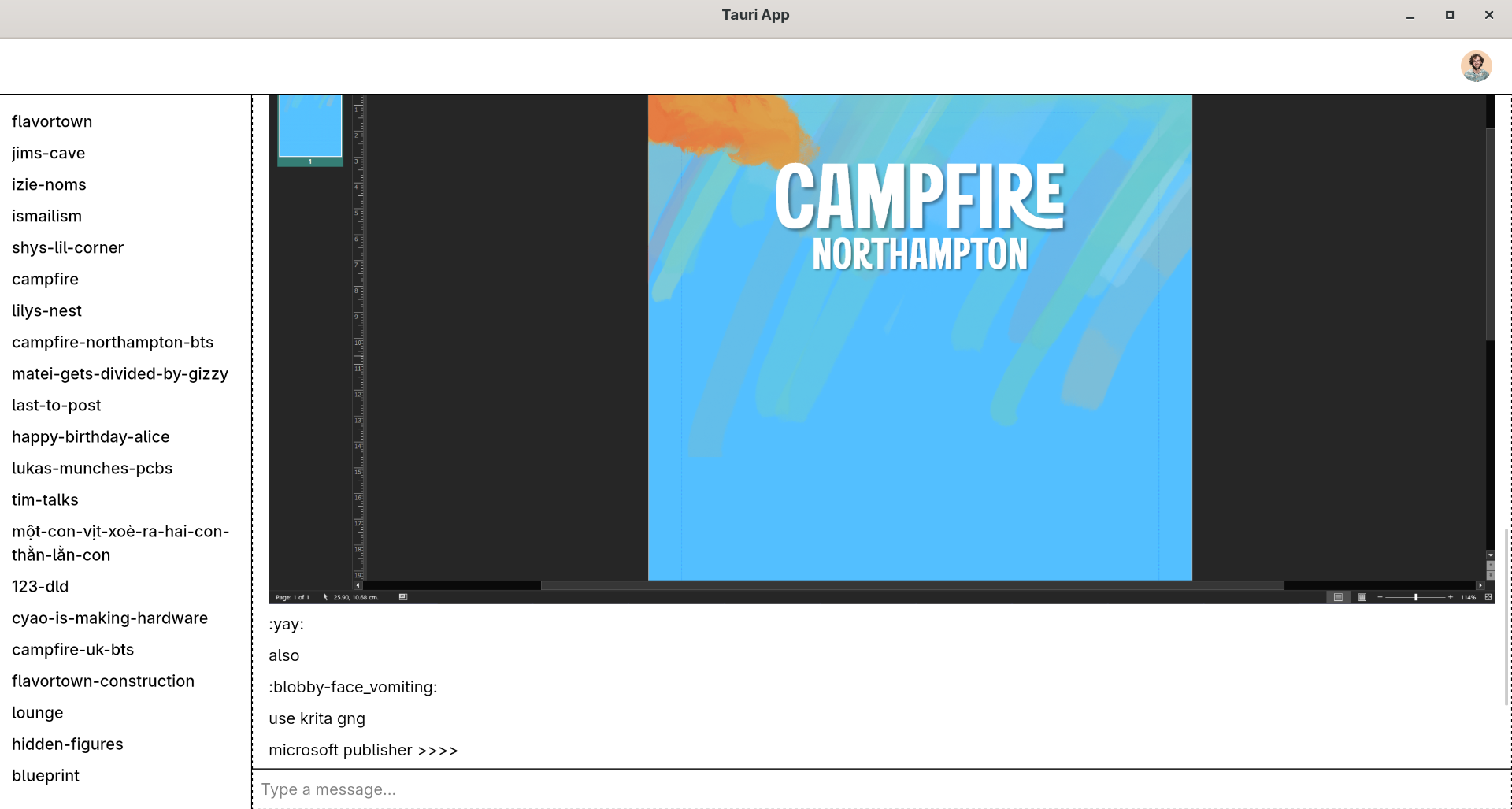The image size is (1512, 809).
Task: Switch to the jims-cave channel
Action: click(x=48, y=153)
